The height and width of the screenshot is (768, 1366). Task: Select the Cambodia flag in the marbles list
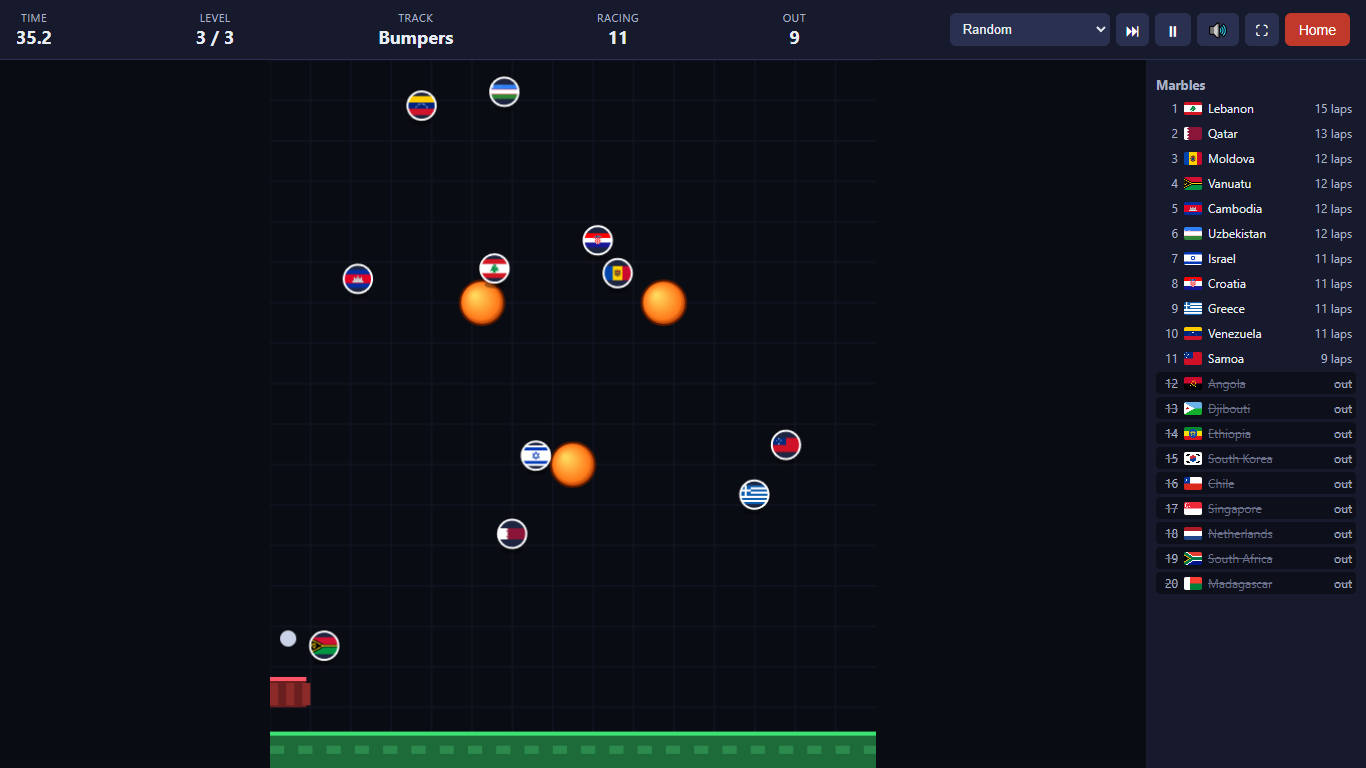[1193, 209]
